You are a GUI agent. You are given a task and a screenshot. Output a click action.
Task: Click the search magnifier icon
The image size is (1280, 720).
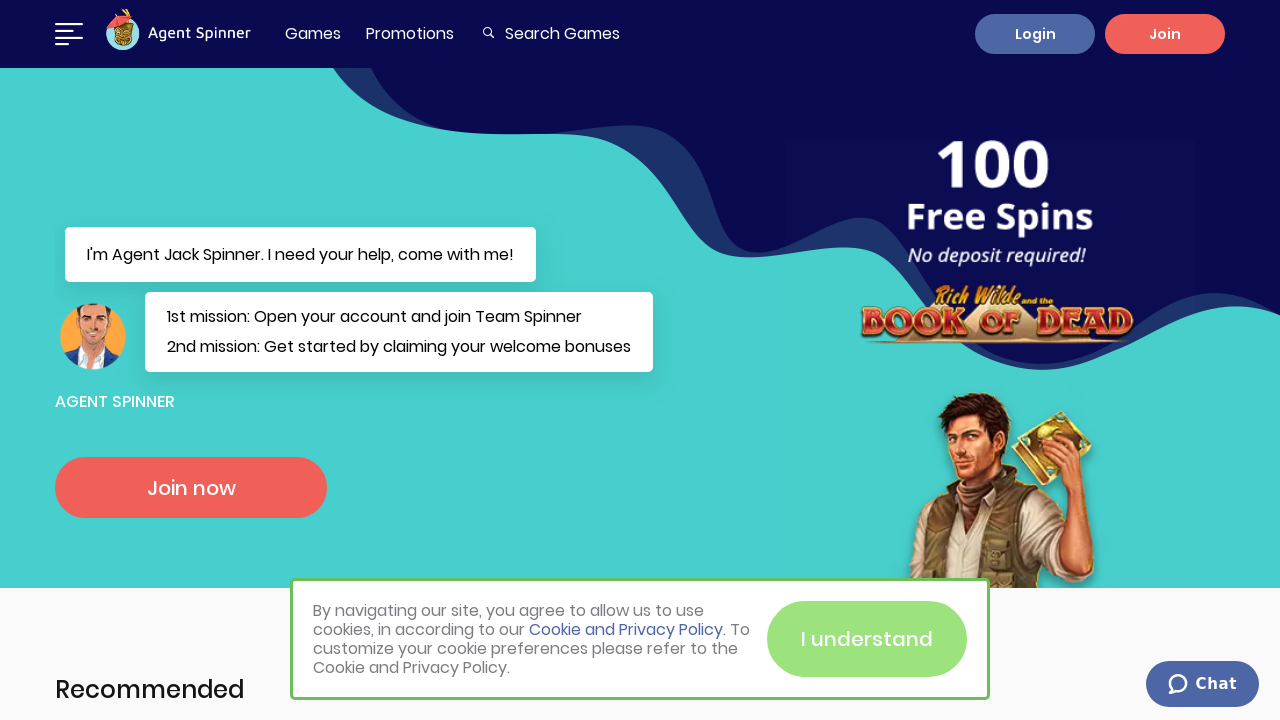click(x=488, y=33)
